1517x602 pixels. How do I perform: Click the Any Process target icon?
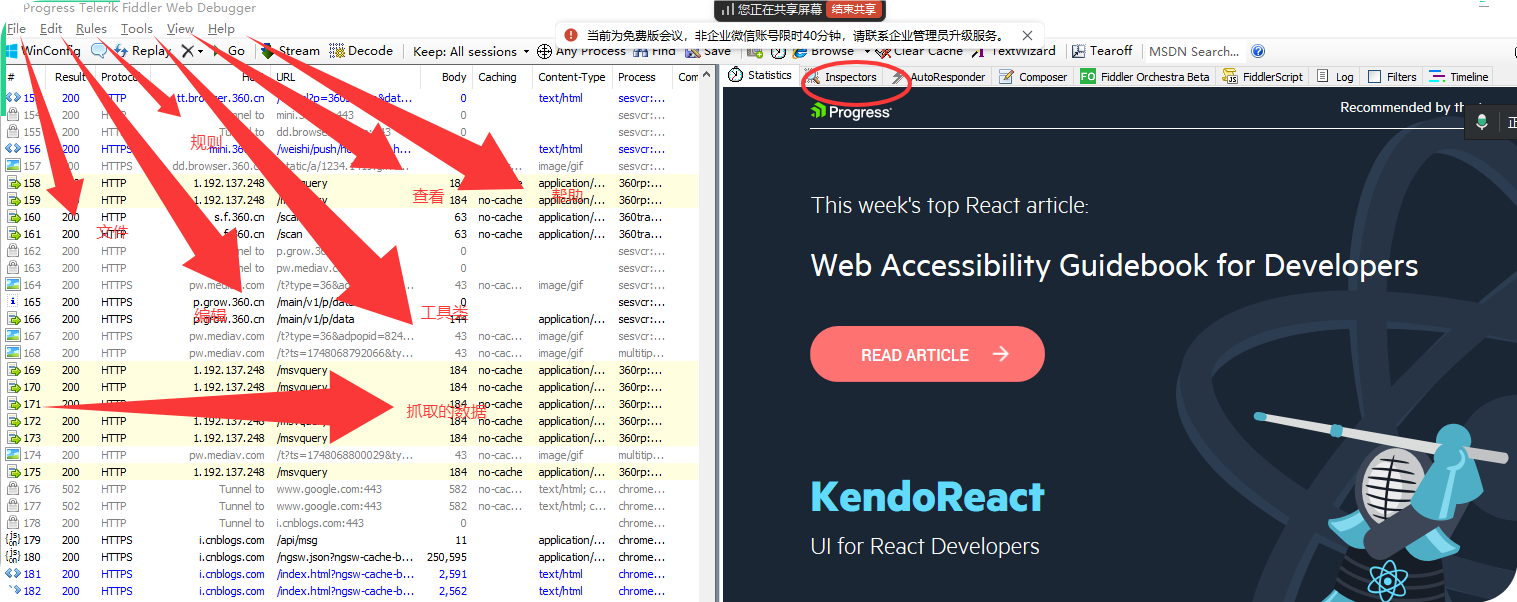click(544, 51)
